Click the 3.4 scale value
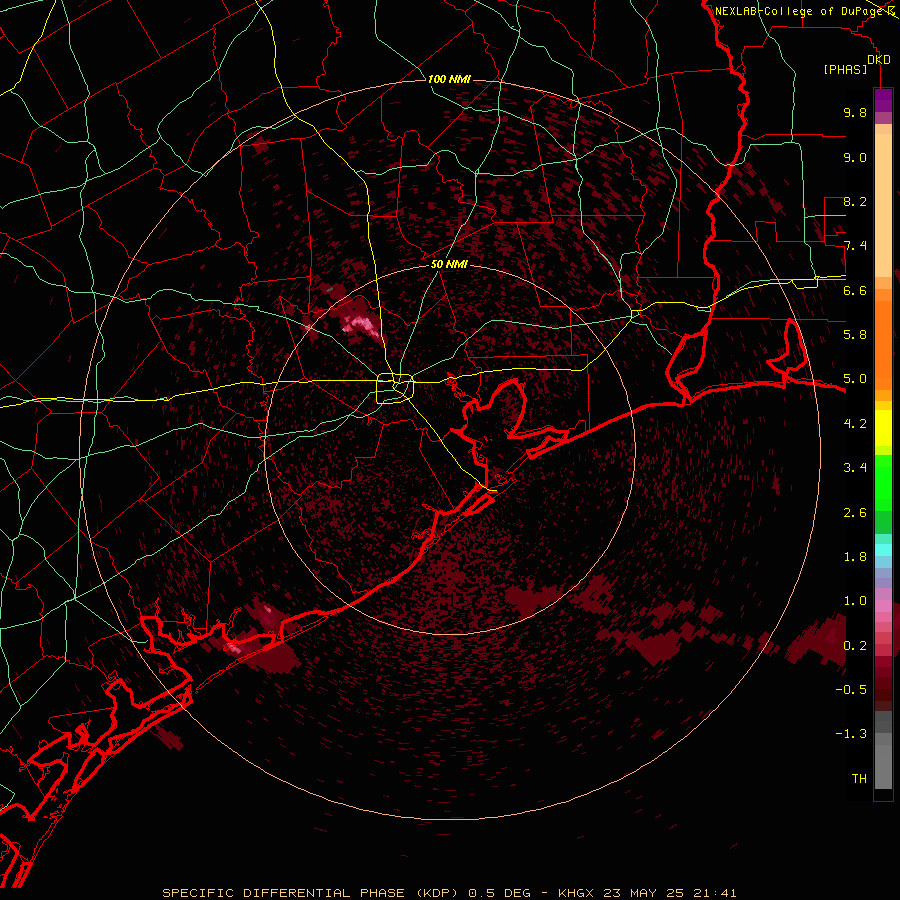Viewport: 900px width, 900px height. tap(855, 468)
